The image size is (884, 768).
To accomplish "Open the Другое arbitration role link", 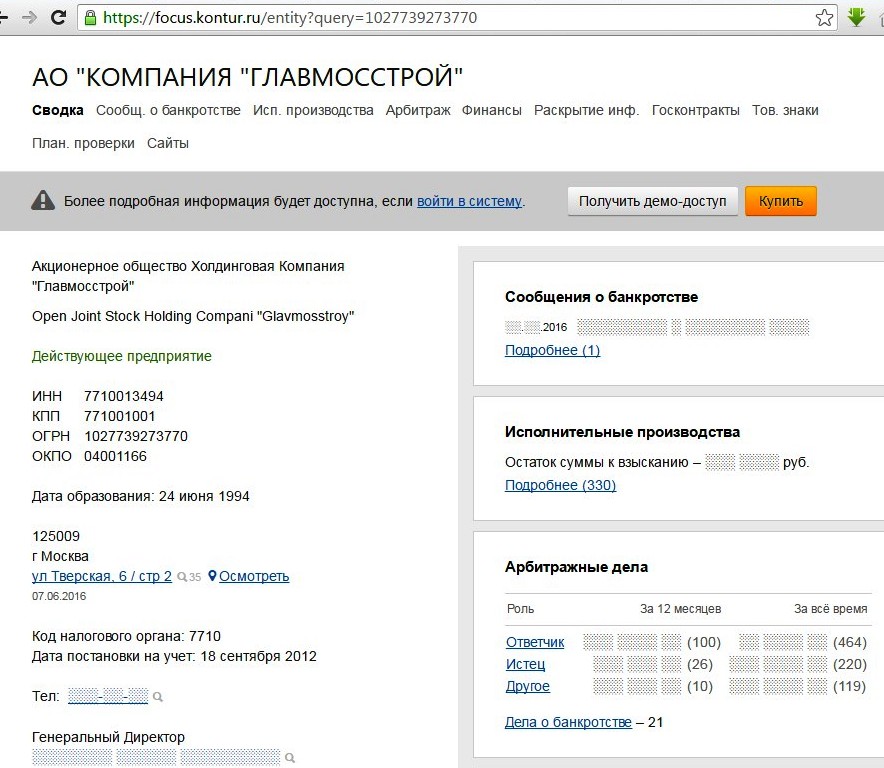I will click(x=527, y=686).
